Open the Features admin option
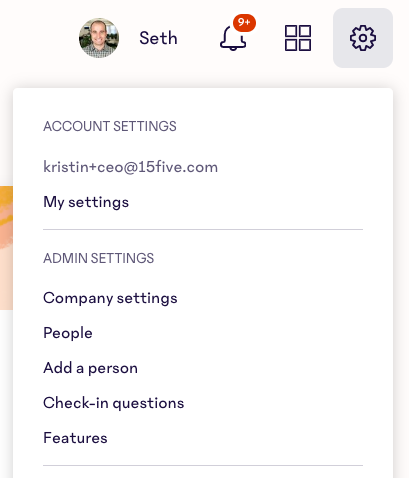This screenshot has width=409, height=478. (x=75, y=438)
